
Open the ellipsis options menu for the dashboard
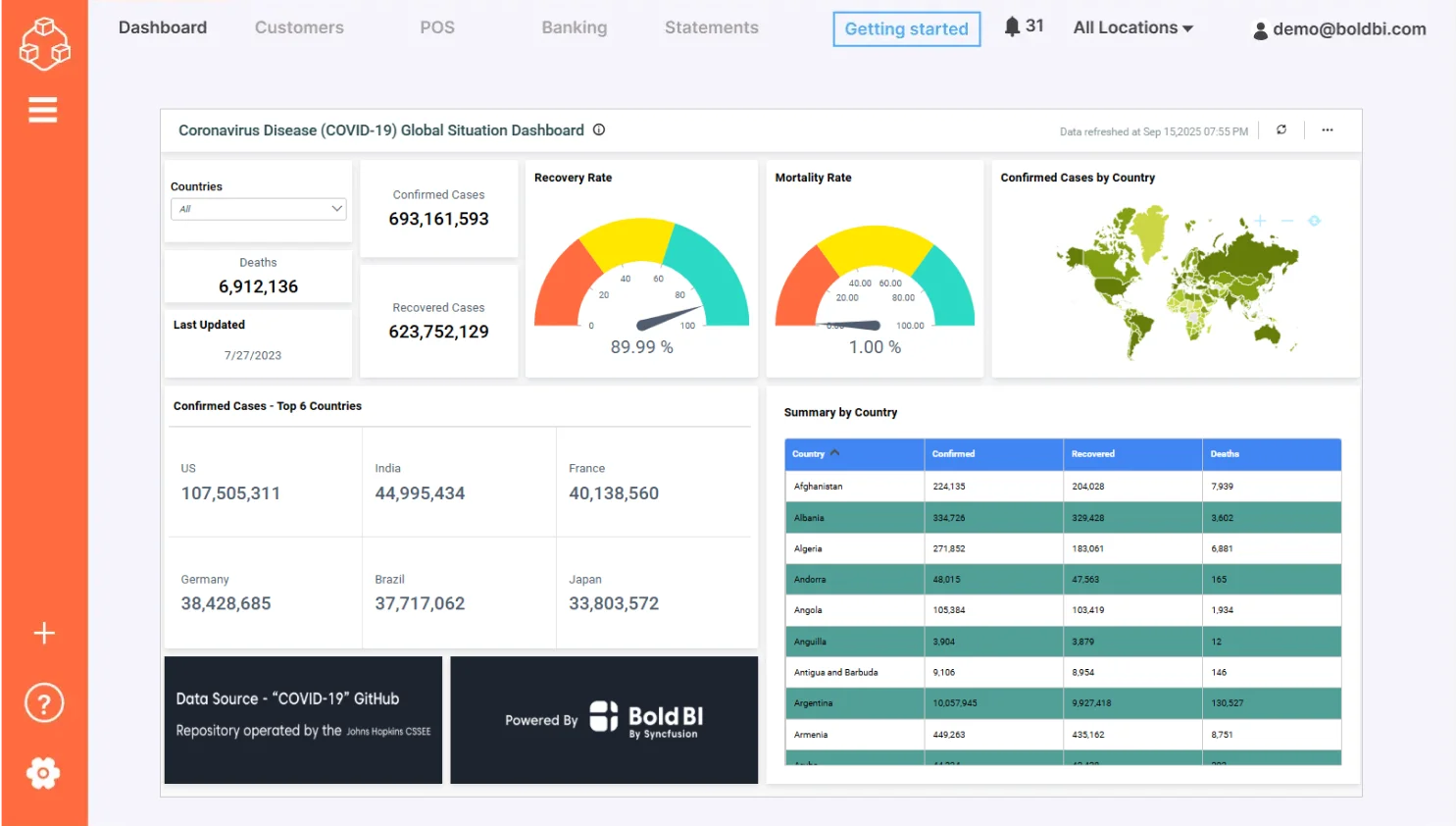coord(1328,129)
